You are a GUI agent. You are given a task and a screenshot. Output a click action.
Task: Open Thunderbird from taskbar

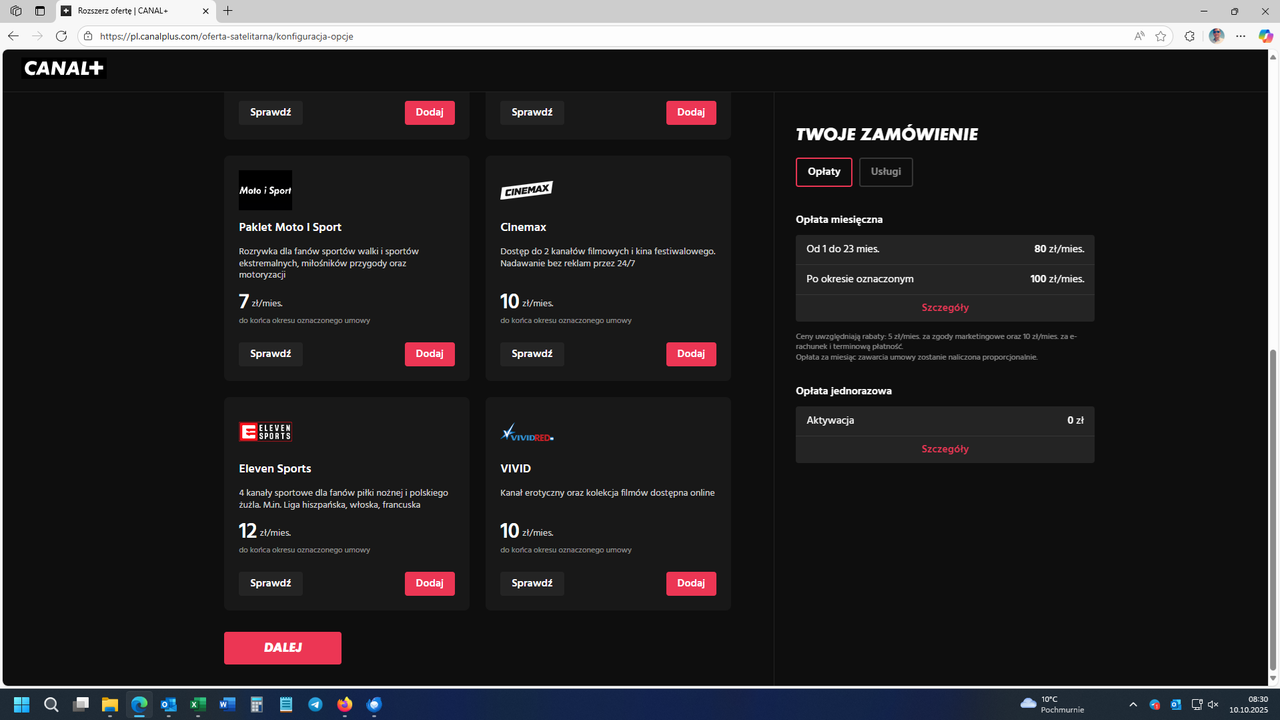coord(374,704)
